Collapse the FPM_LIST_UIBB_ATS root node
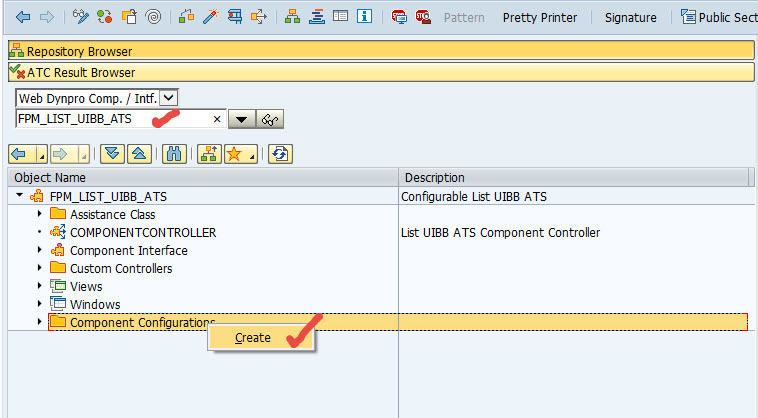 [x=19, y=196]
